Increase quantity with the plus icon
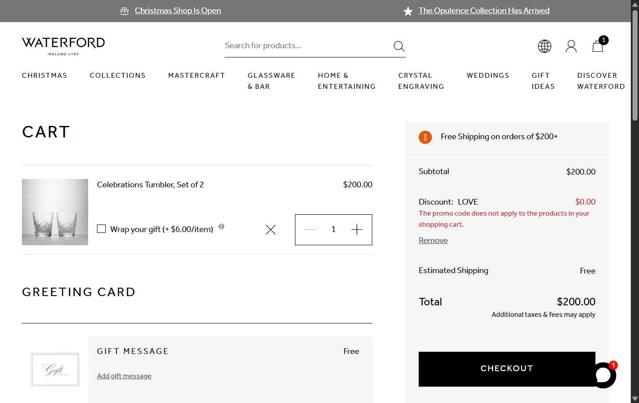 (356, 229)
